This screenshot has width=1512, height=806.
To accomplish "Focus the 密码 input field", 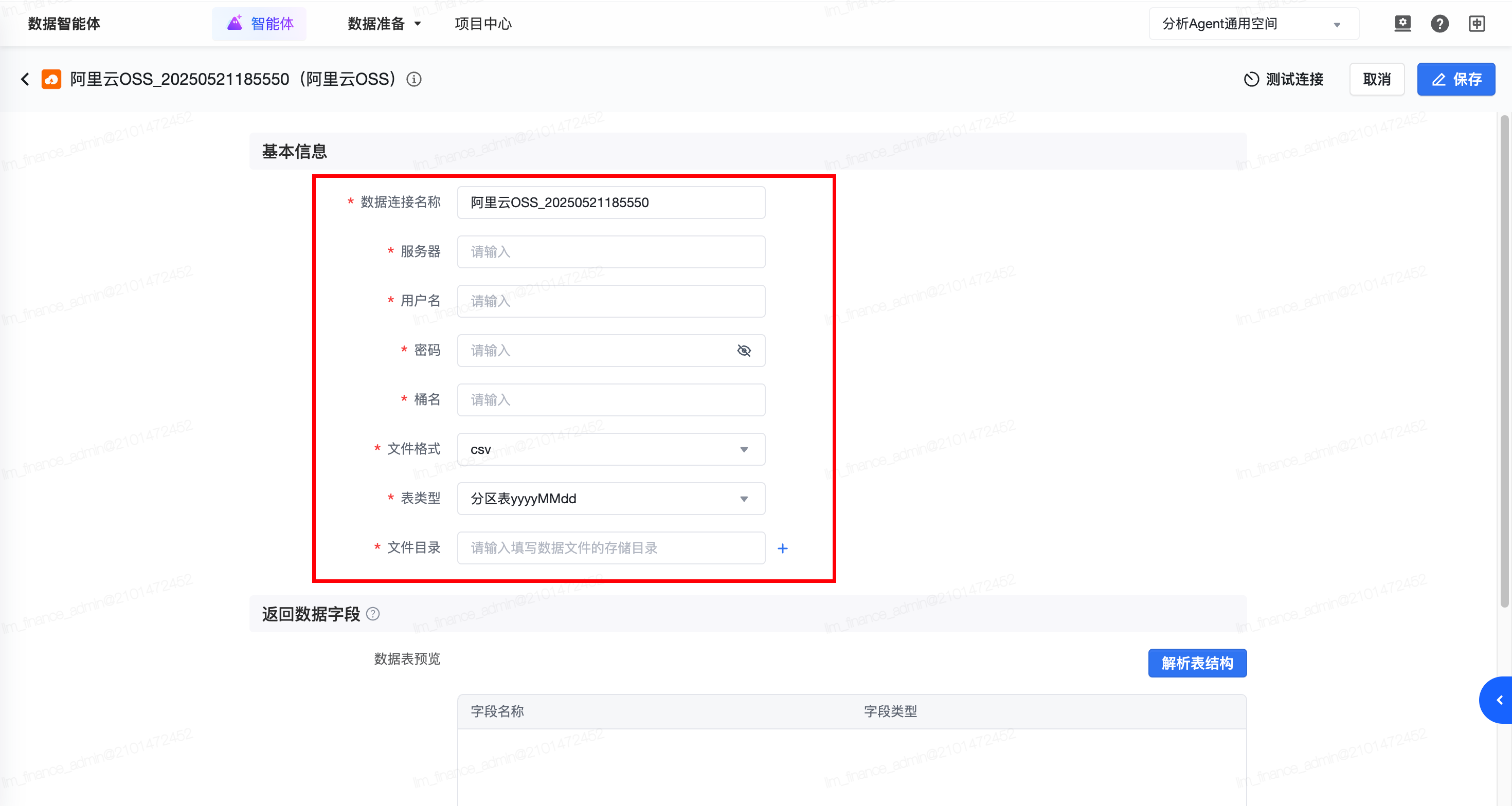I will [x=611, y=350].
